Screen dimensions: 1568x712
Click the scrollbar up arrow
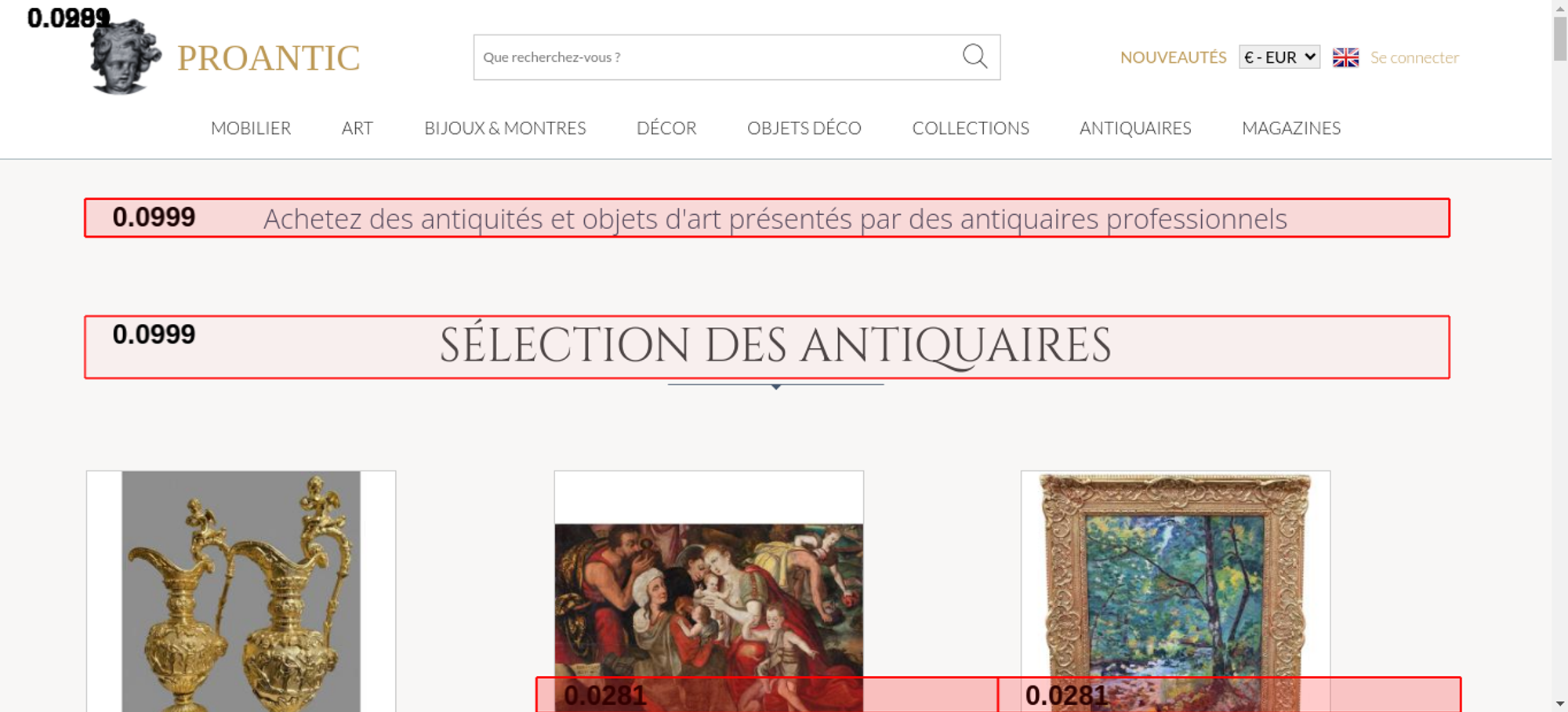point(1559,7)
